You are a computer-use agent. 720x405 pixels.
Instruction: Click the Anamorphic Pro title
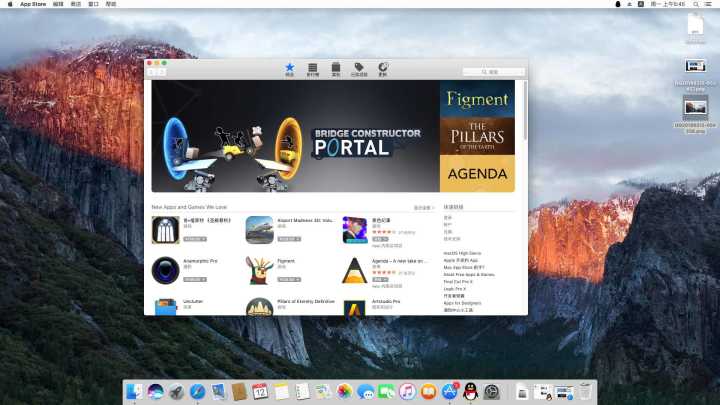point(200,261)
